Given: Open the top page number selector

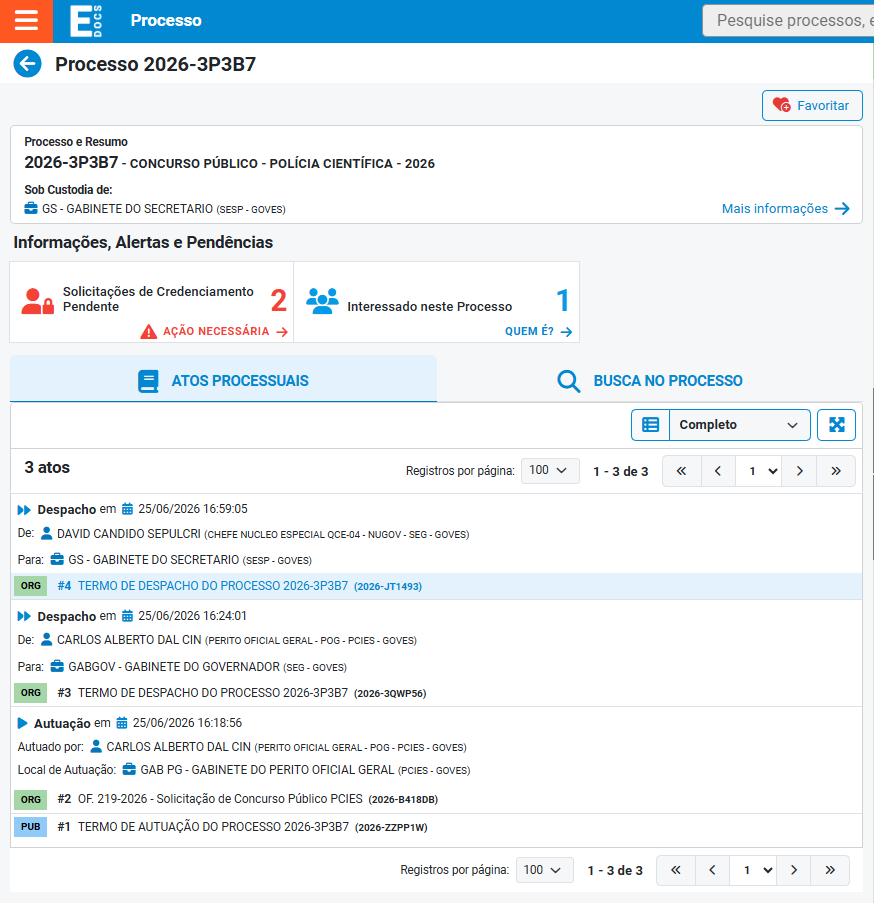Looking at the screenshot, I should point(758,471).
